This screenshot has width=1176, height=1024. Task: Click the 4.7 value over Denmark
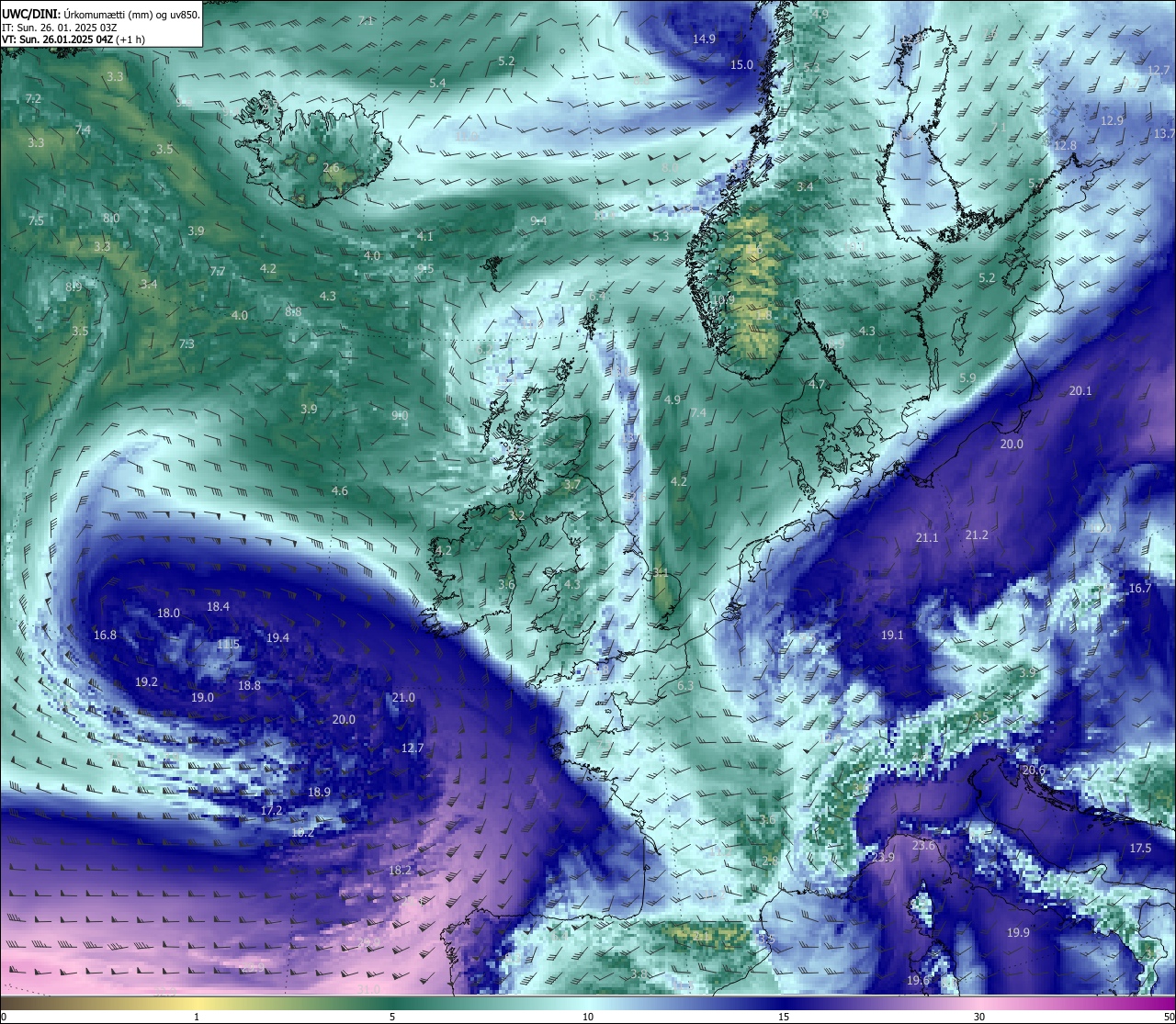[816, 385]
